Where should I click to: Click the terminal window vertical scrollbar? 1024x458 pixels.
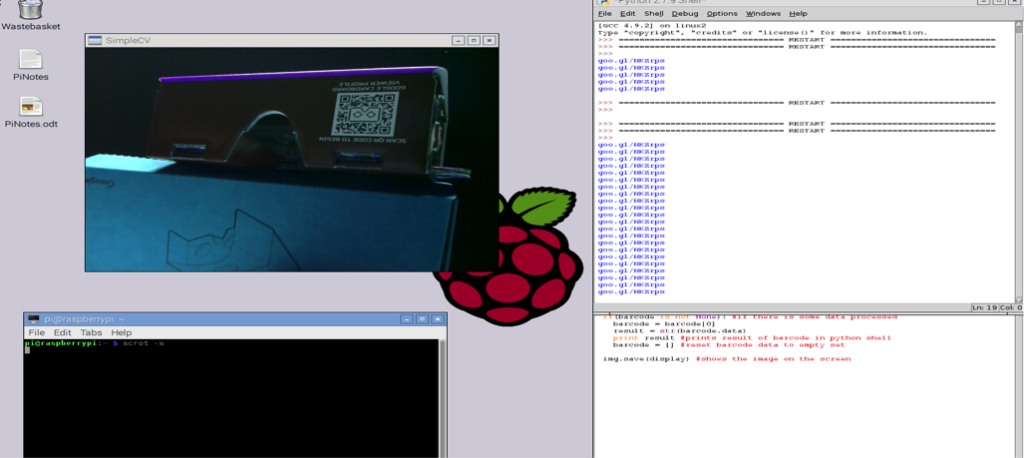pos(443,397)
